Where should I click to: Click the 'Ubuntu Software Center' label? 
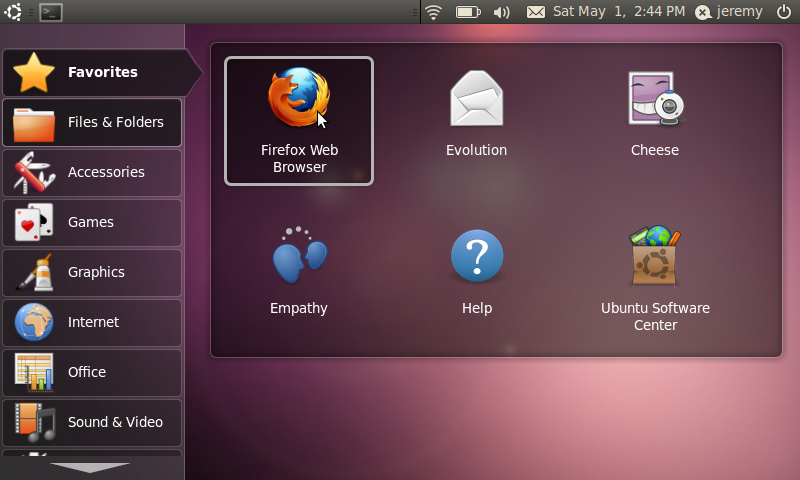656,317
